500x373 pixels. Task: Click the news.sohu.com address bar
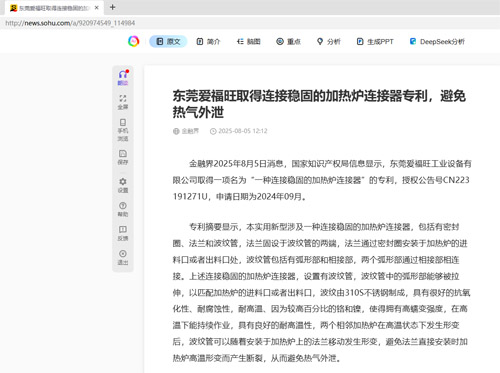pyautogui.click(x=250, y=23)
